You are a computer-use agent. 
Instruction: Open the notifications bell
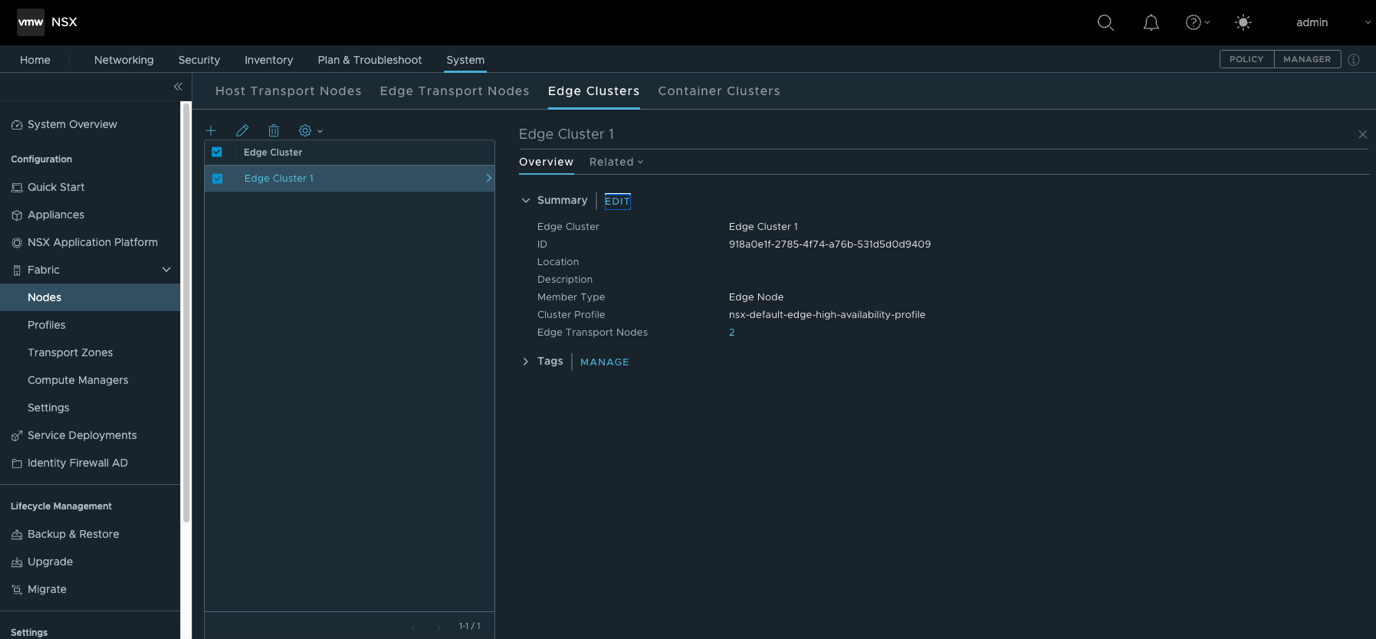(x=1151, y=22)
